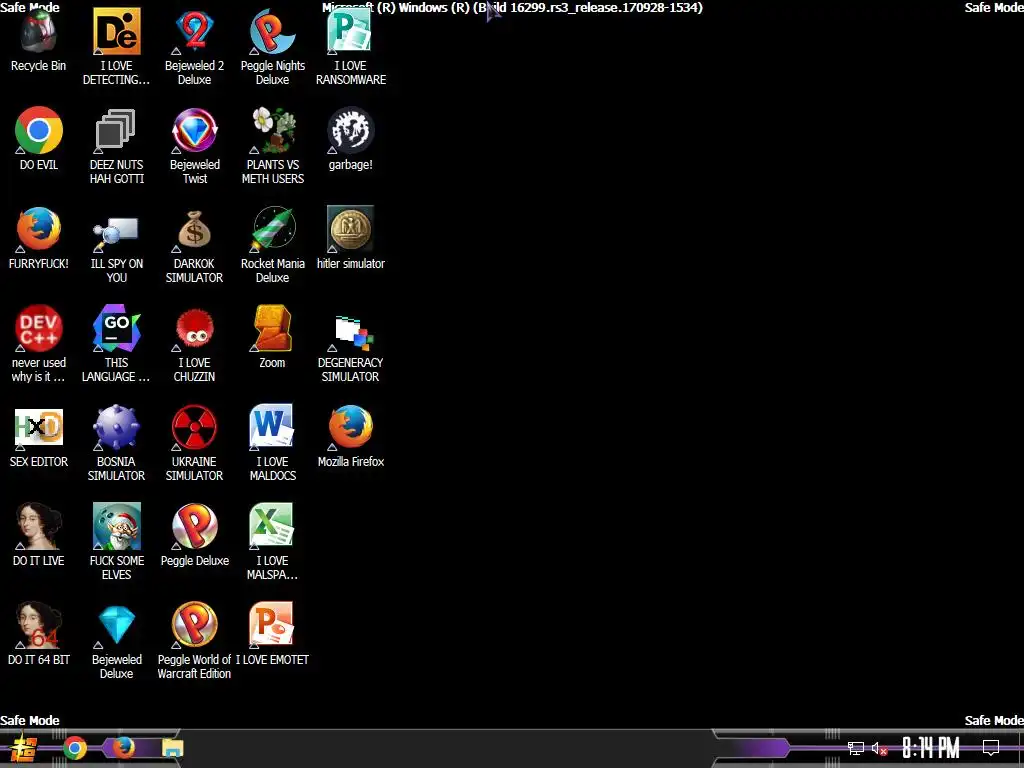
Task: Launch Chrome from the taskbar
Action: tap(75, 748)
